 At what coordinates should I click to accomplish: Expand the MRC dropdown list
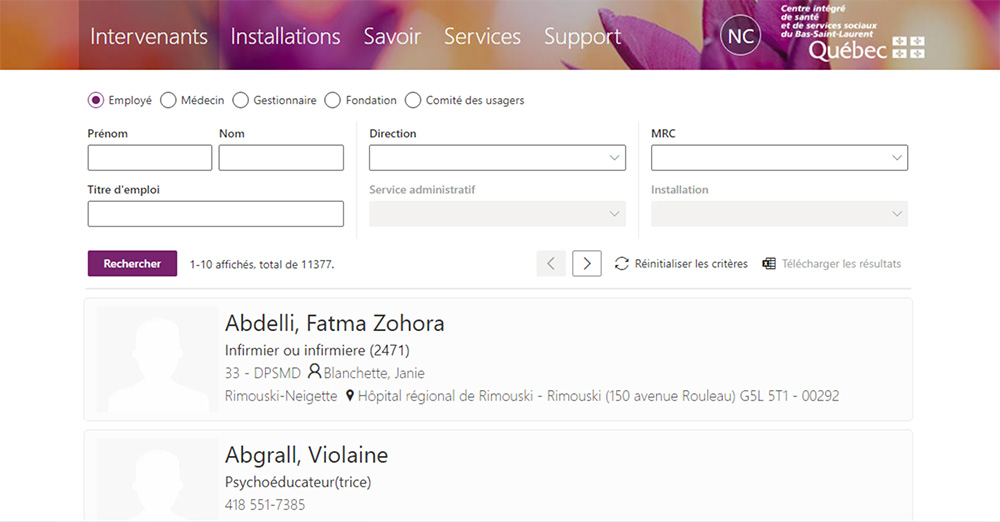coord(779,158)
